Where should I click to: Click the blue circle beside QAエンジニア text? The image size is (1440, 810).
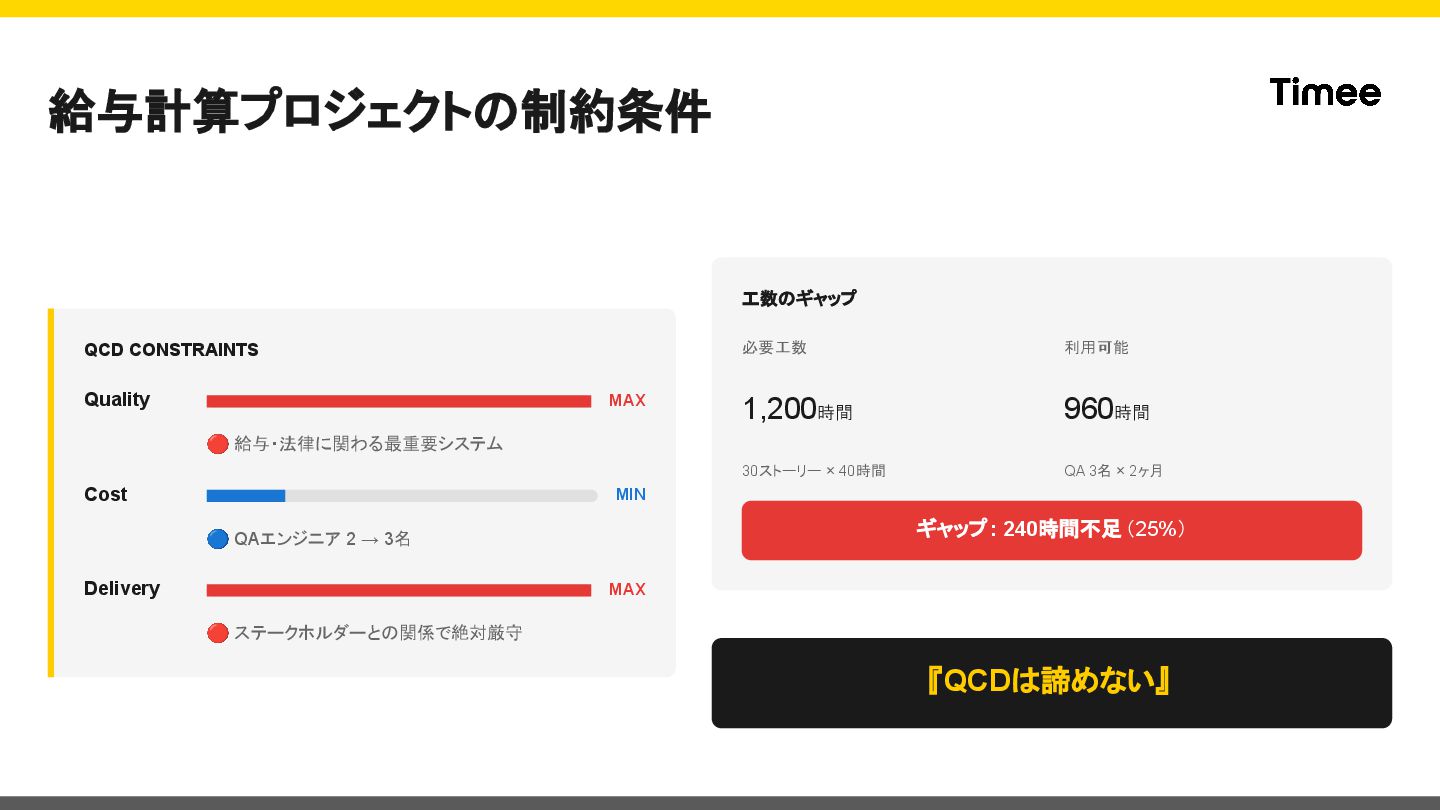coord(217,539)
